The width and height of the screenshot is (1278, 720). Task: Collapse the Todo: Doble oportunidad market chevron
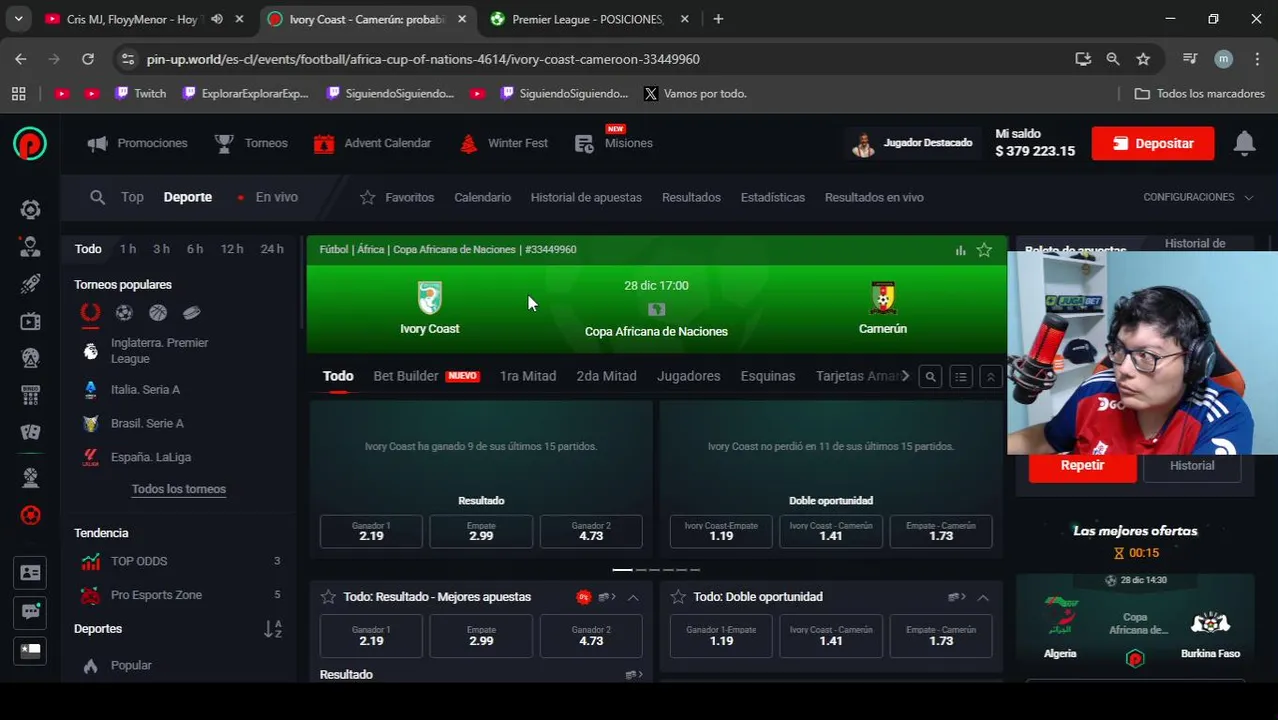983,597
